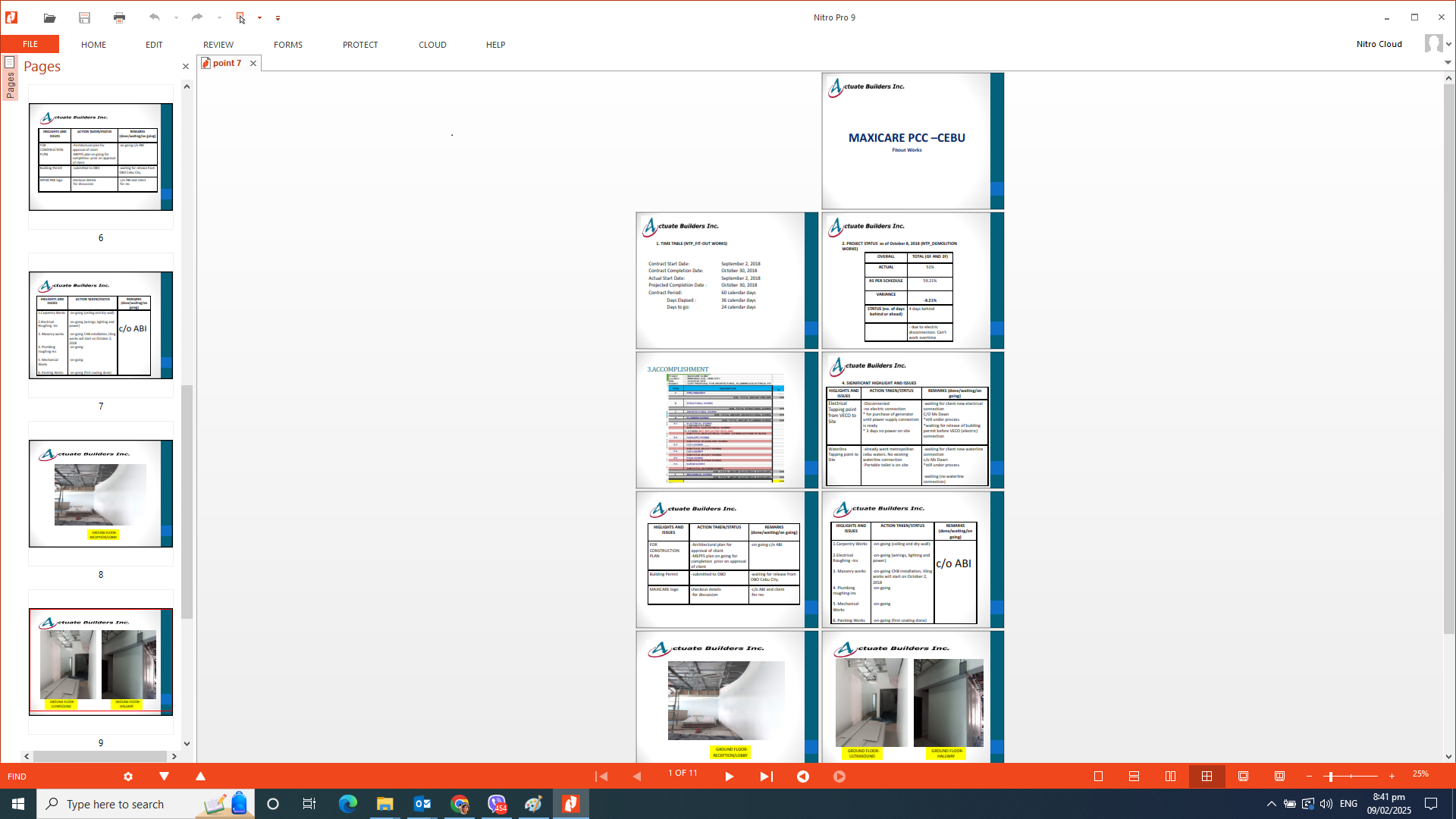
Task: Click the Save icon in quick access toolbar
Action: click(84, 17)
